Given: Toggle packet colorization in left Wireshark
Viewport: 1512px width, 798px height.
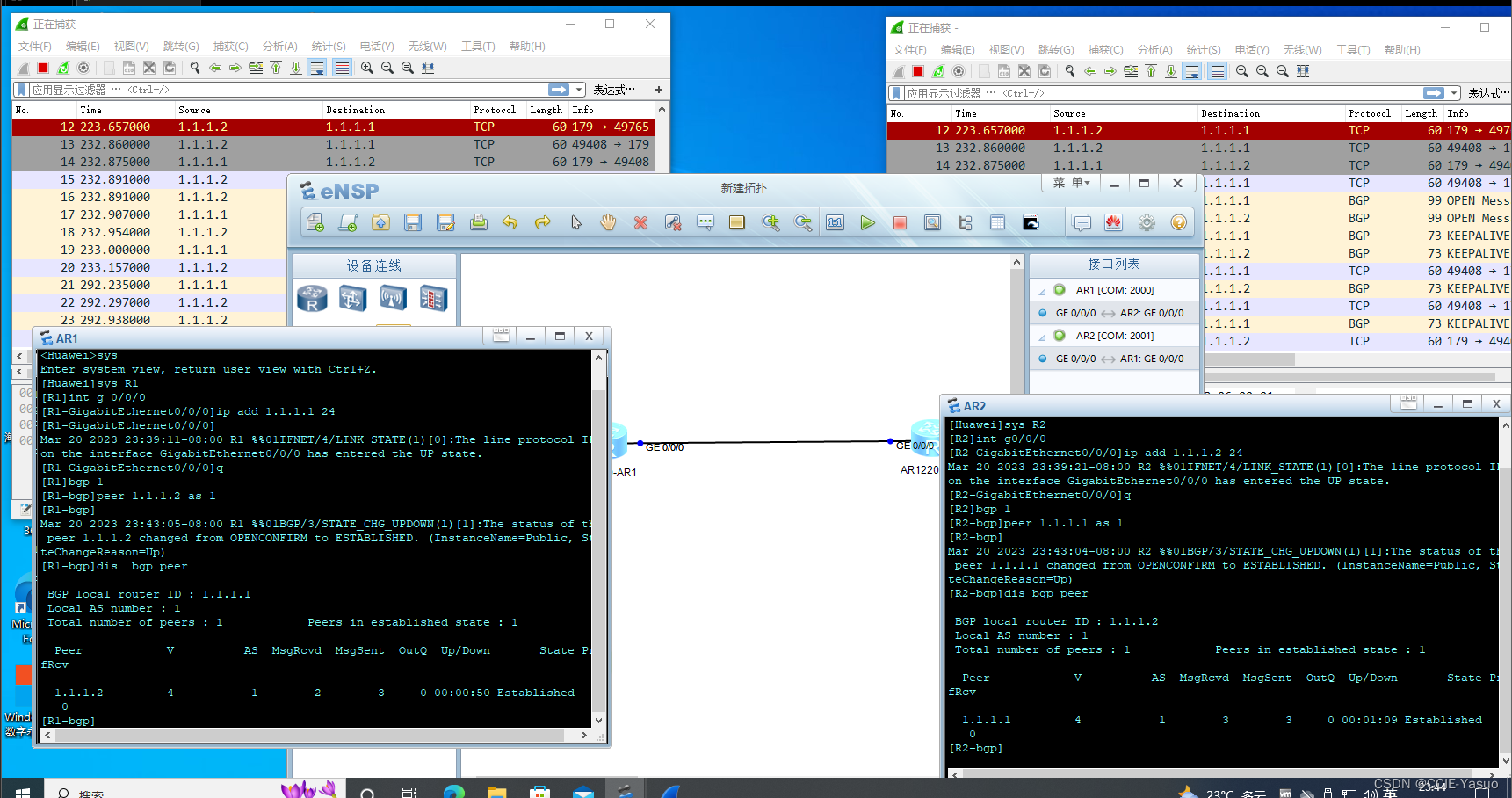Looking at the screenshot, I should click(x=343, y=68).
